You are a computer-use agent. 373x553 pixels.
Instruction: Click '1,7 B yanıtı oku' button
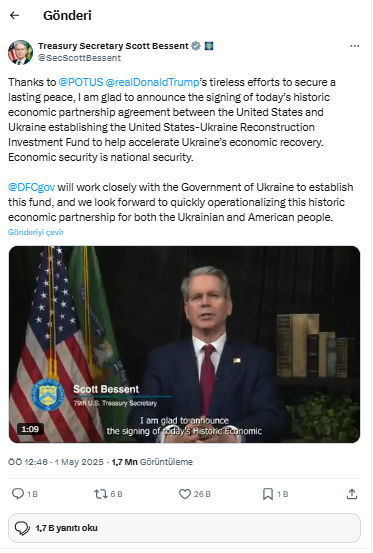tap(184, 528)
